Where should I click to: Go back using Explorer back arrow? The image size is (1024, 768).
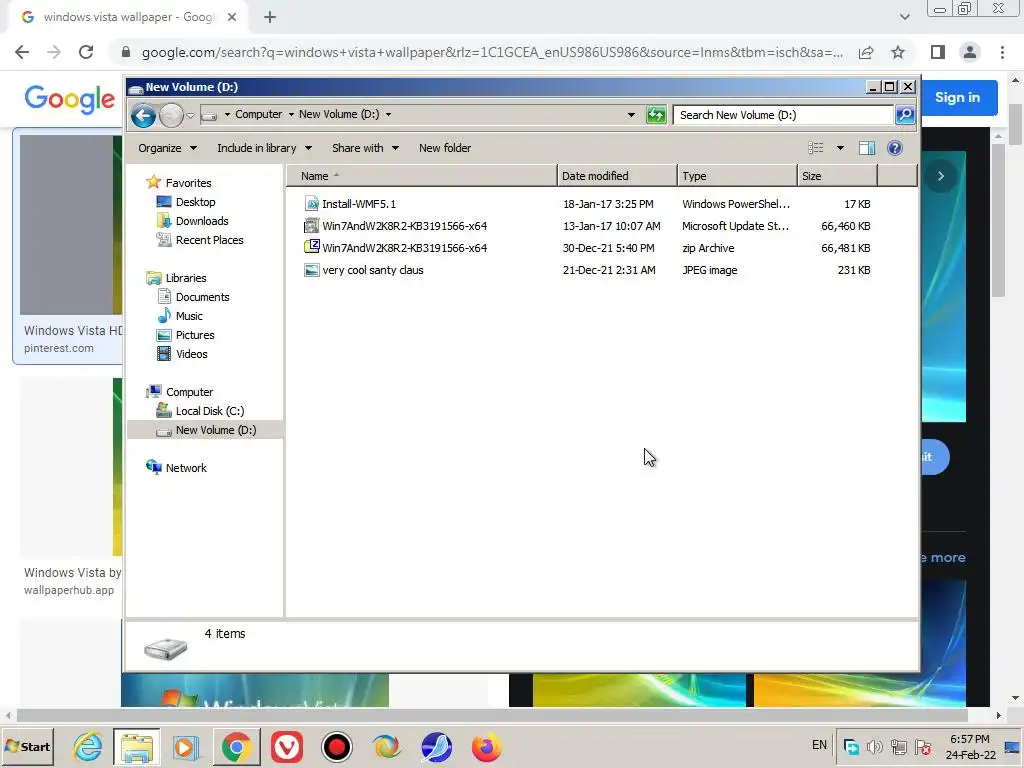(143, 116)
